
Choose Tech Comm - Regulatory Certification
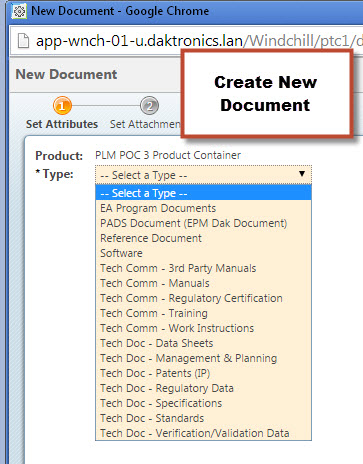(203, 298)
